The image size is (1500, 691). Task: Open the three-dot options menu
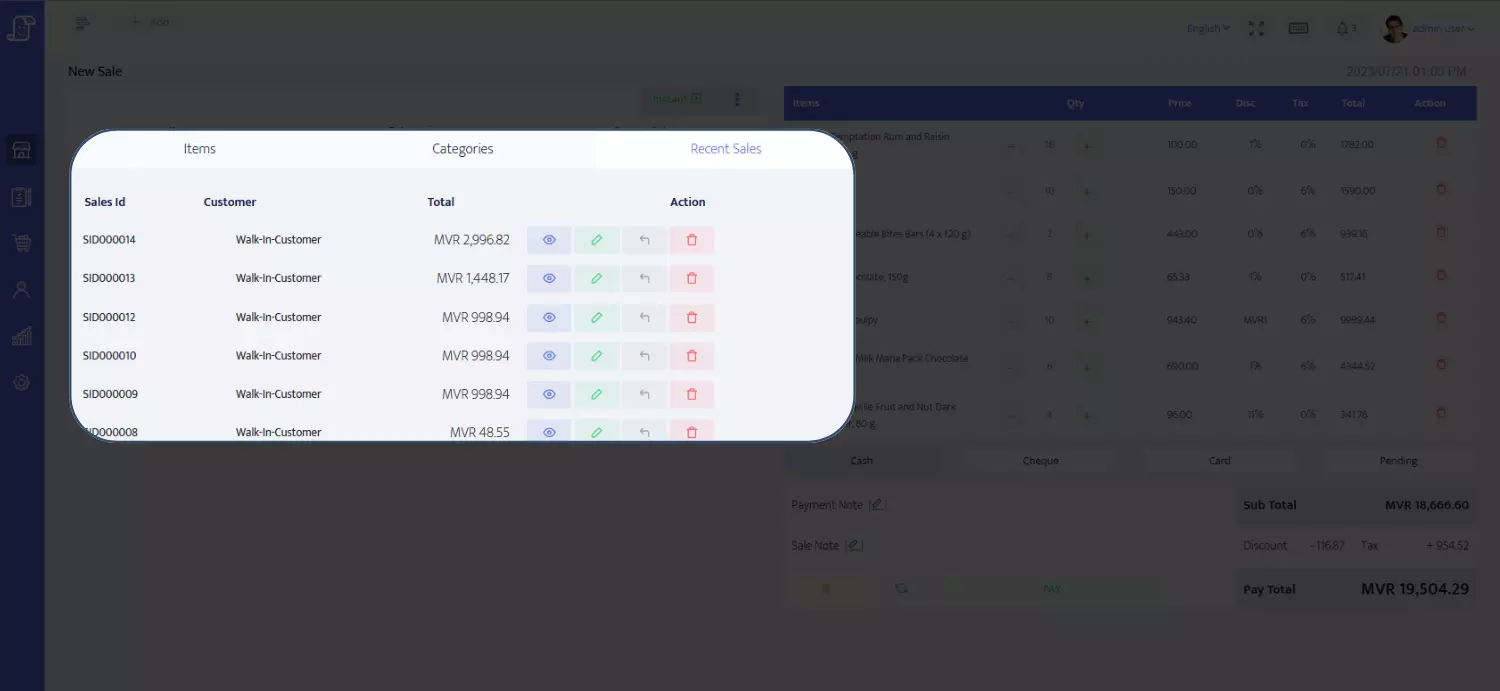(x=738, y=99)
